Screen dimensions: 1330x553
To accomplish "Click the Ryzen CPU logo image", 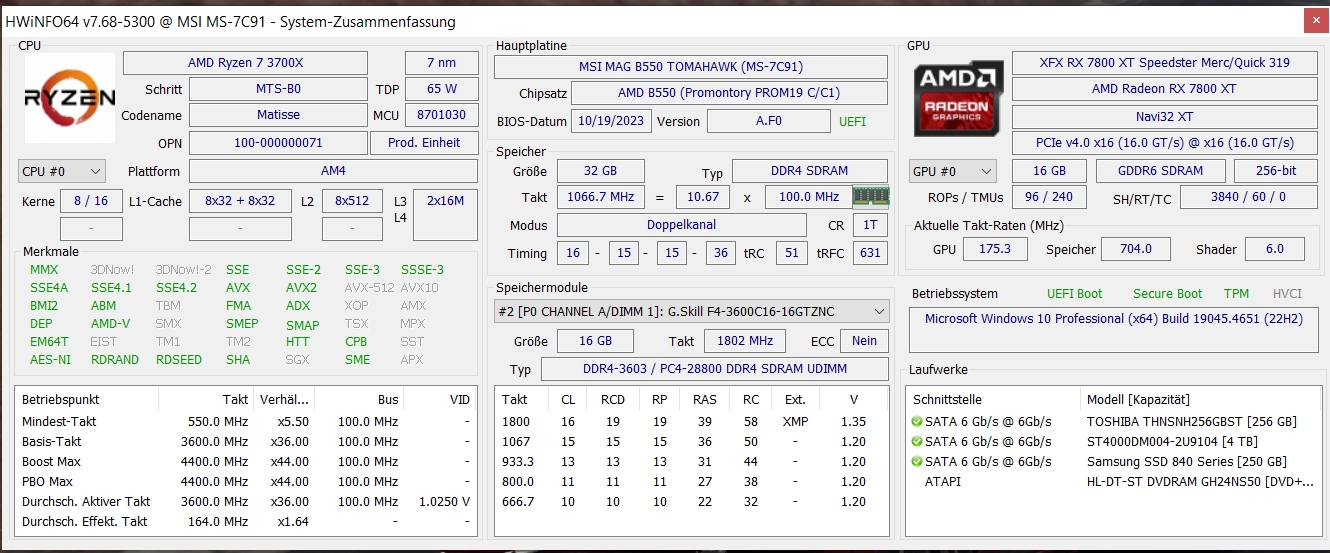I will coord(70,98).
